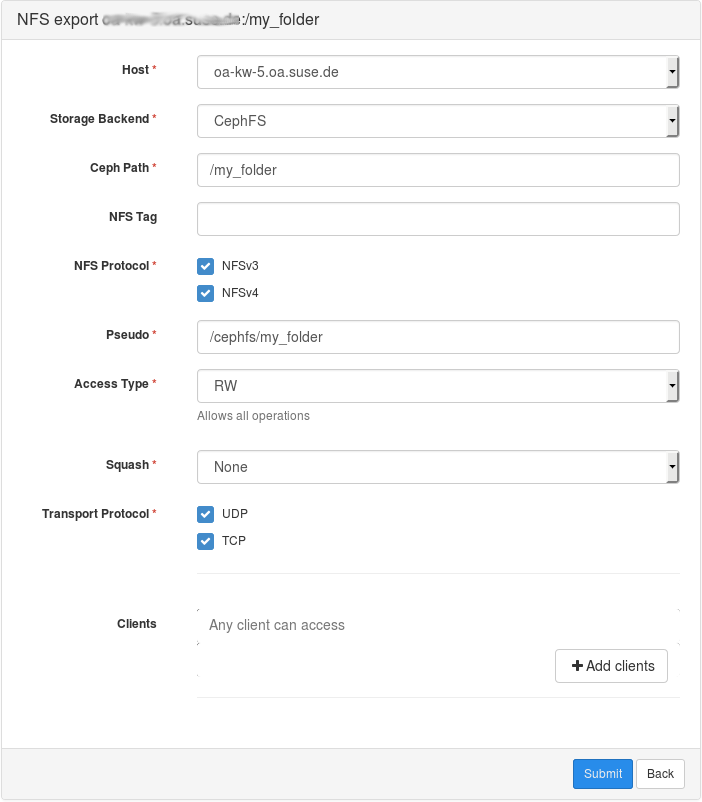The width and height of the screenshot is (702, 802).
Task: Disable the UDP transport checkbox
Action: click(x=206, y=514)
